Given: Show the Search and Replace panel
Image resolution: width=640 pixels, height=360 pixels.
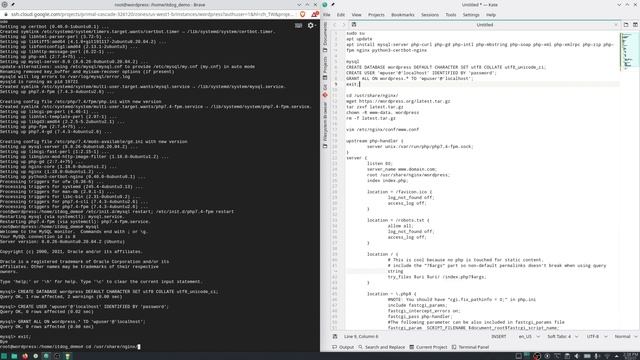Looking at the screenshot, I should 381,347.
